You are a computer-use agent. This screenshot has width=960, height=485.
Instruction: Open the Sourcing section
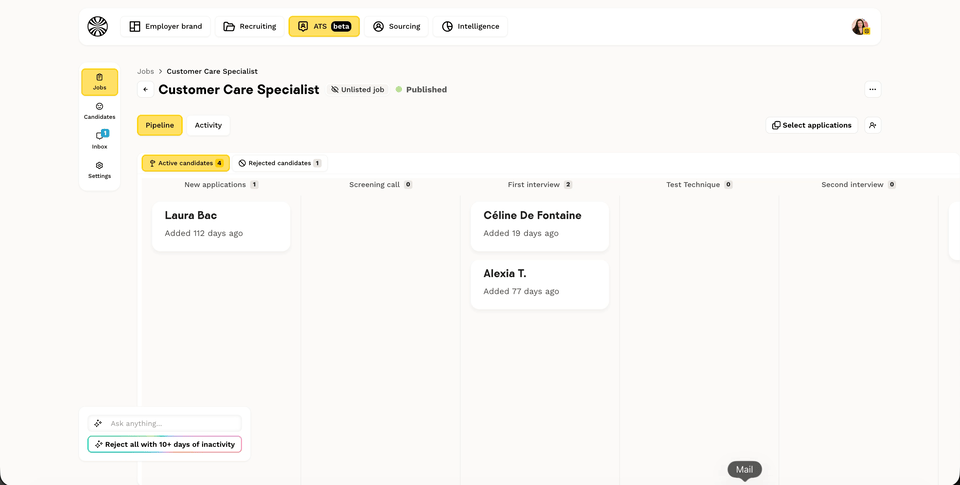397,26
